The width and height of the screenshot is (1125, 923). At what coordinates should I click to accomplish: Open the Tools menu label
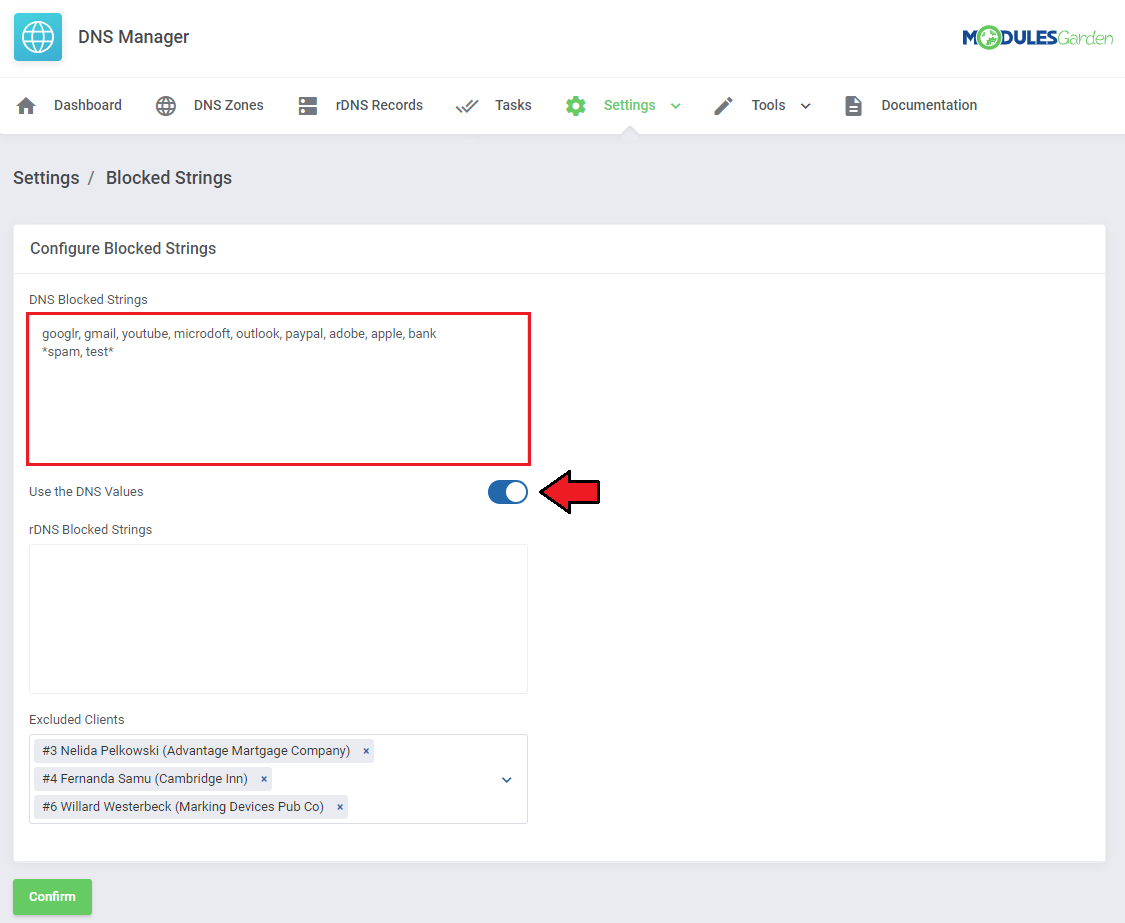tap(768, 106)
